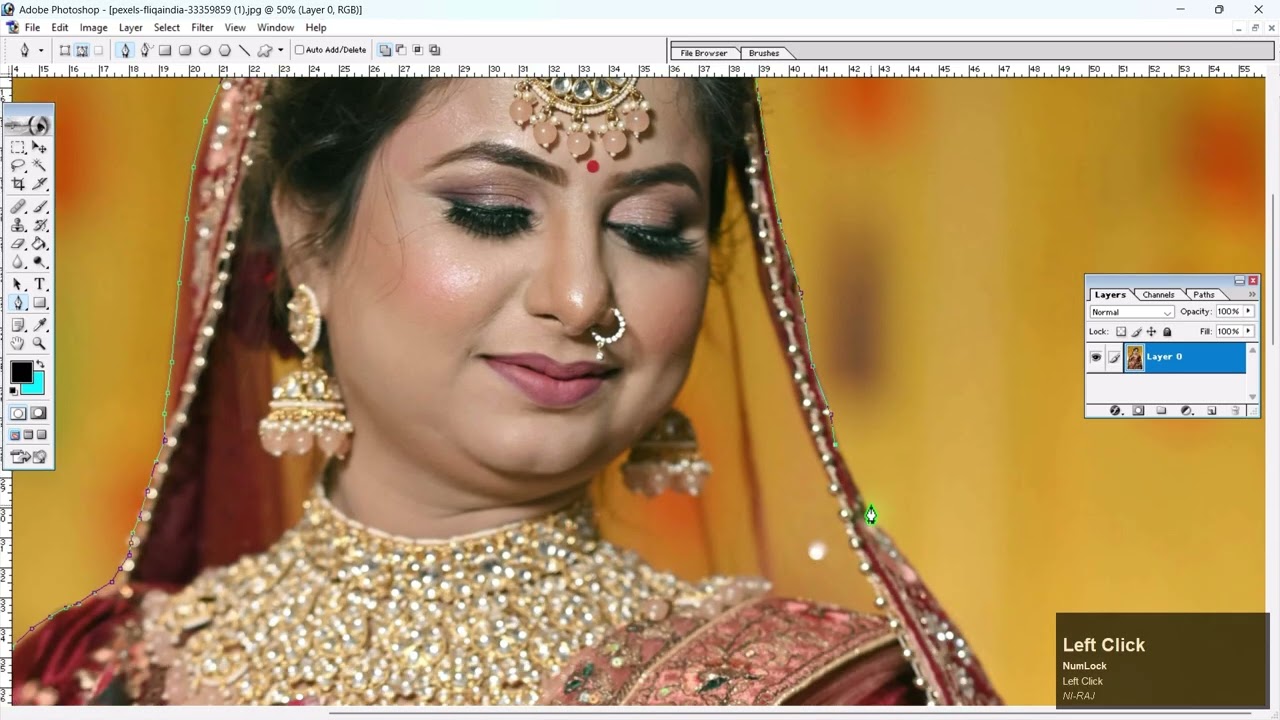
Task: Swap foreground and background colors
Action: tap(41, 364)
